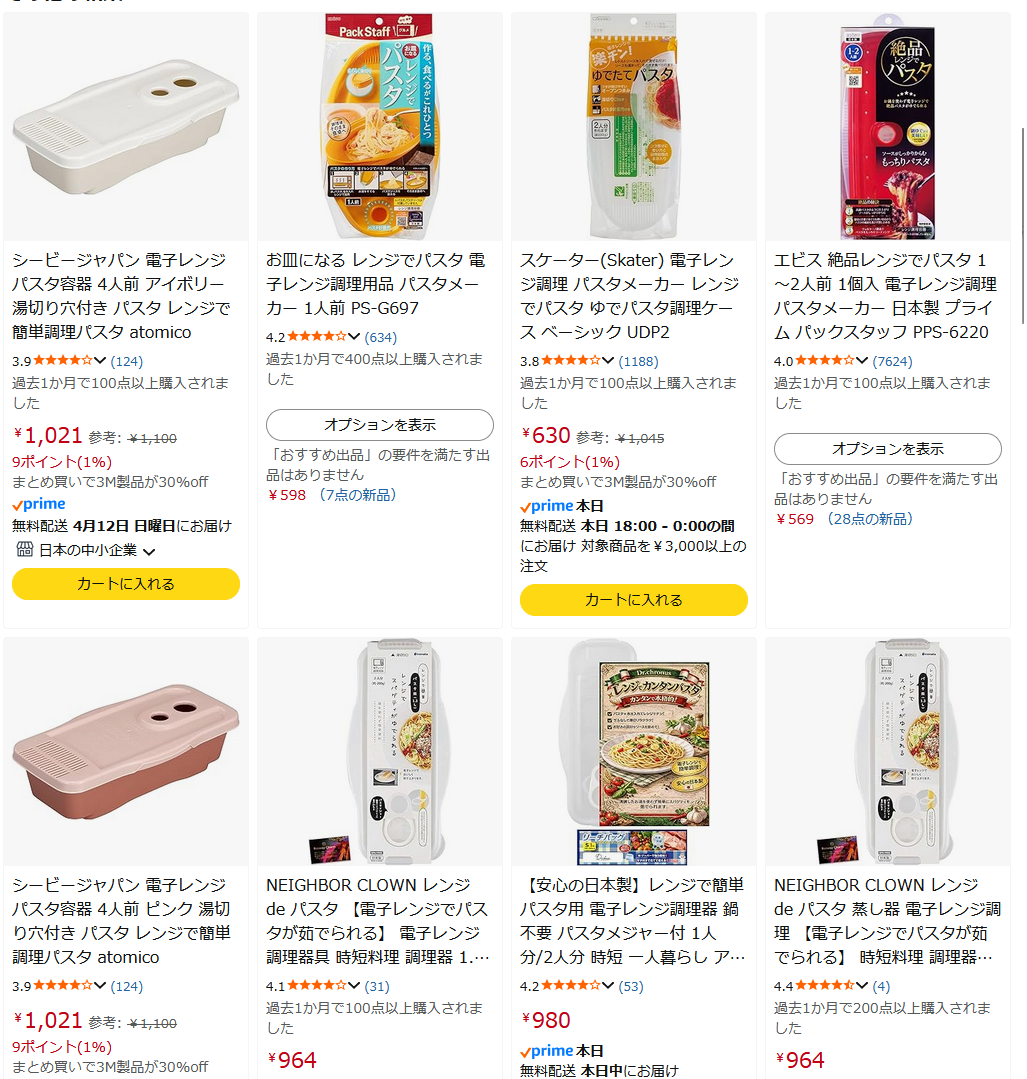Show options for お皿になる レンジでパスタ

(380, 425)
